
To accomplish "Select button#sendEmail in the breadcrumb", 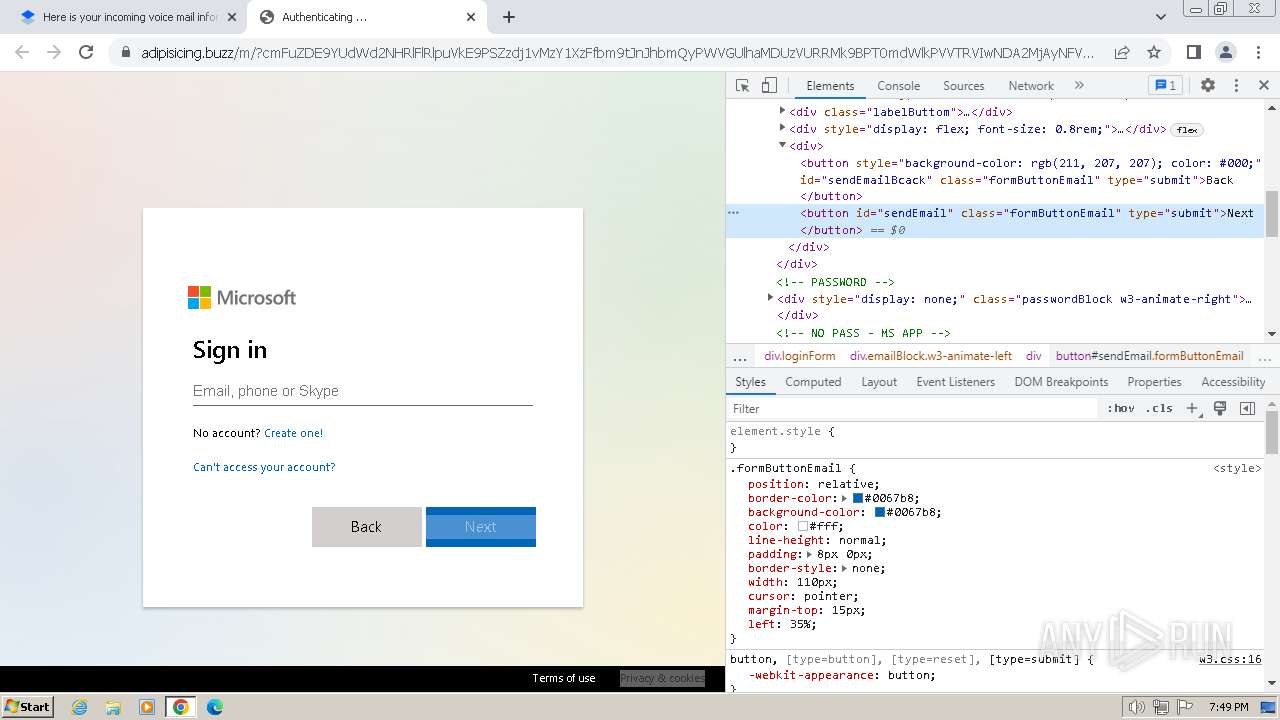I will (1149, 356).
